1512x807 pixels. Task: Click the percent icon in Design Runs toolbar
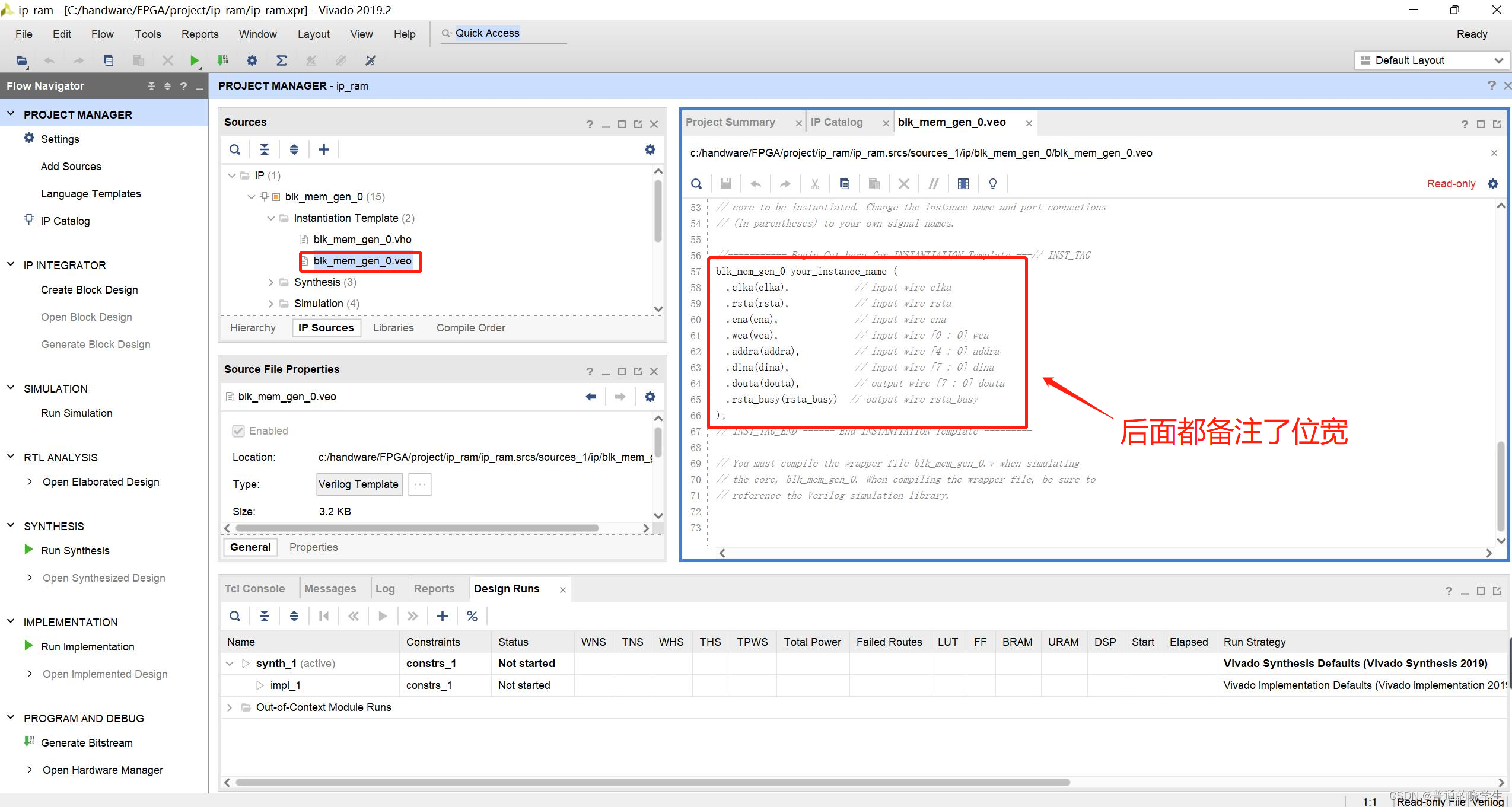click(472, 616)
